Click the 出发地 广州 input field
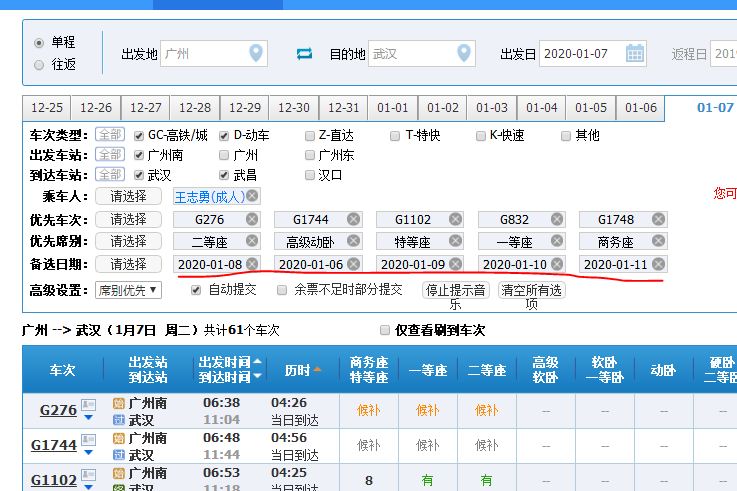Viewport: 737px width, 491px height. pyautogui.click(x=214, y=54)
